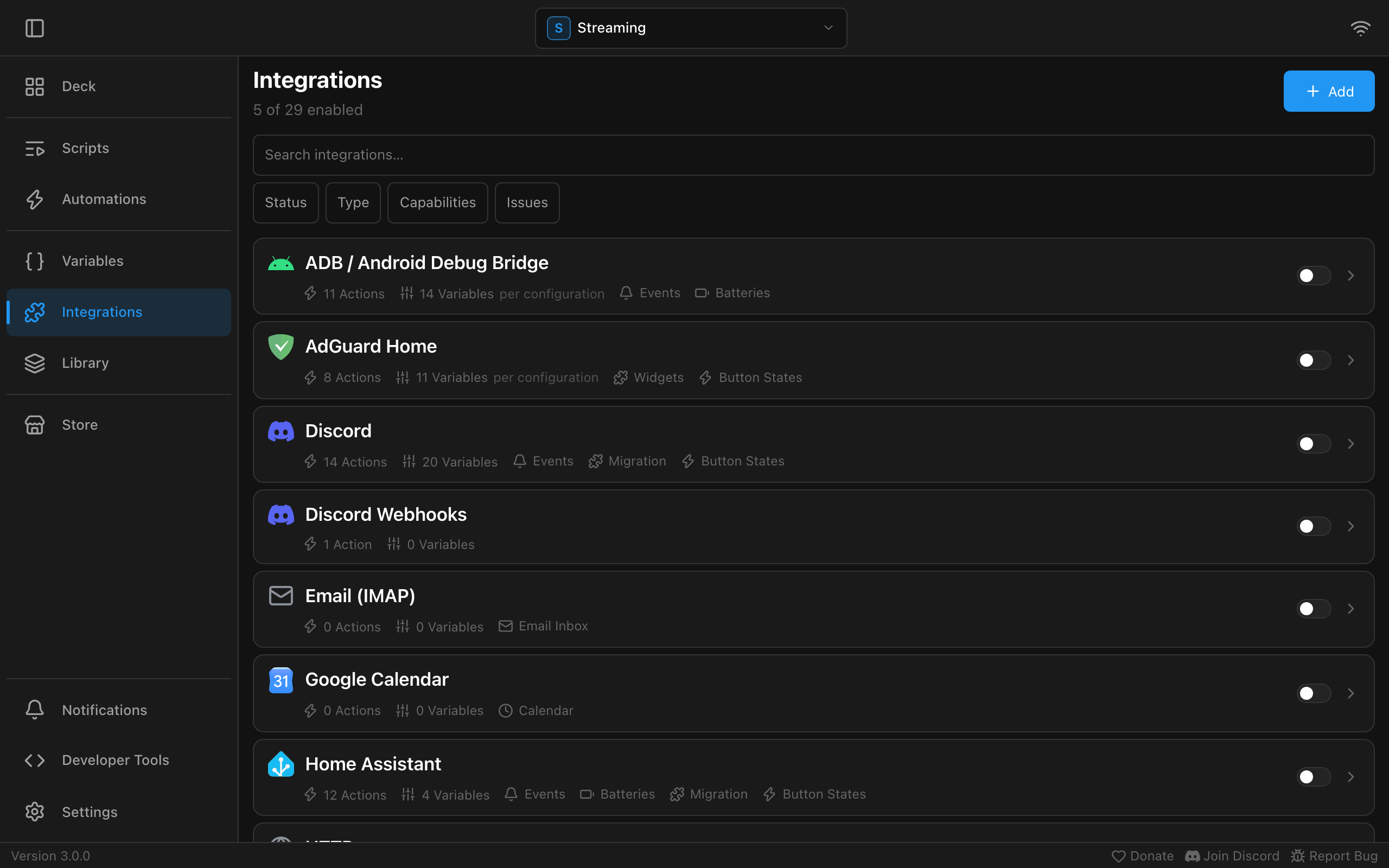1389x868 pixels.
Task: Click the Settings gear icon
Action: pos(34,812)
